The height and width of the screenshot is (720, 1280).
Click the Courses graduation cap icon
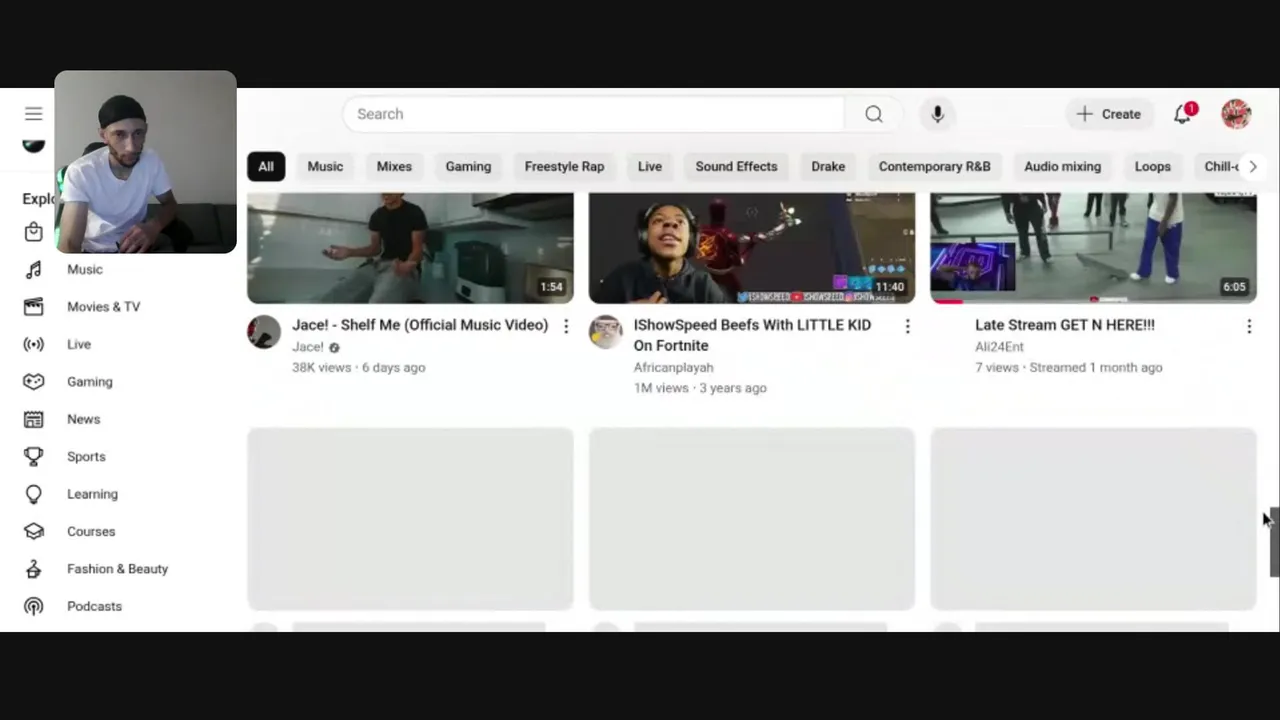[33, 531]
